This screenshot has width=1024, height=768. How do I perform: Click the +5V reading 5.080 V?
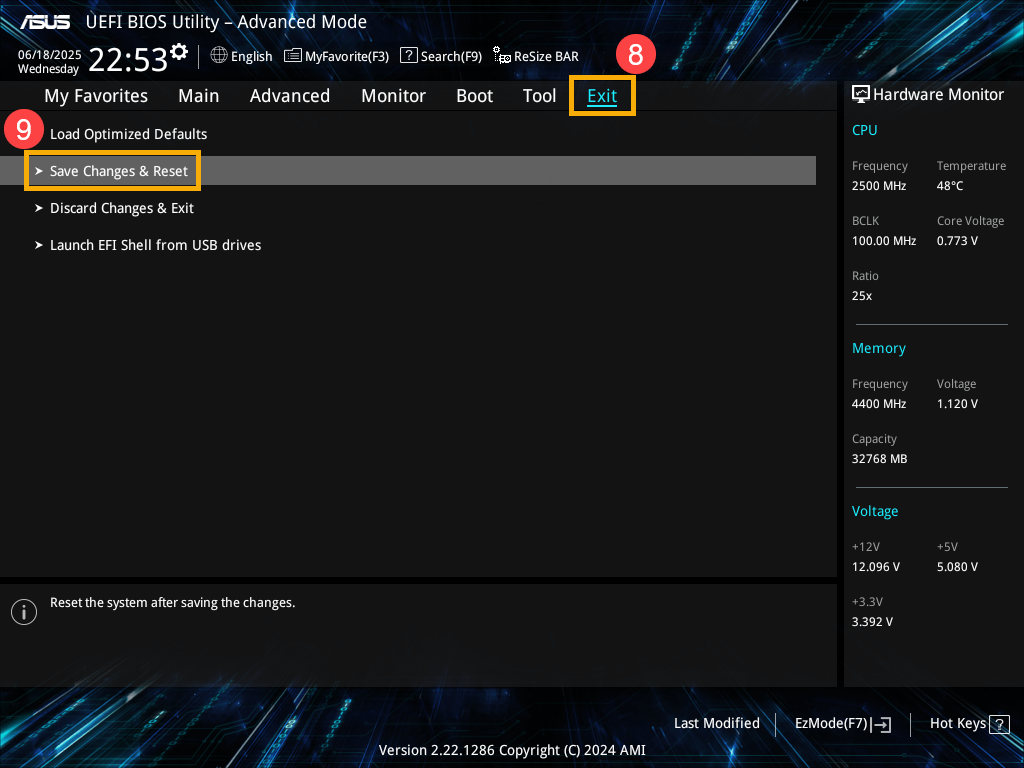(x=957, y=567)
